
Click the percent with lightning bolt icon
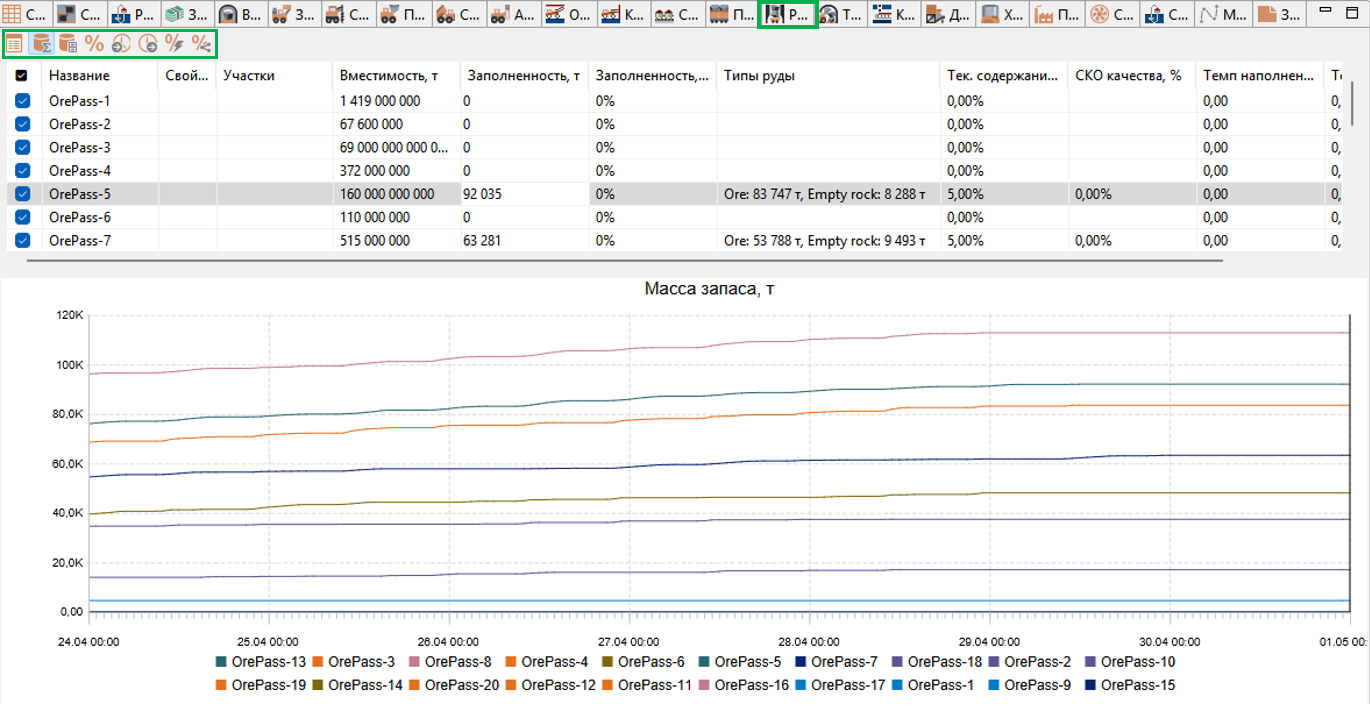[174, 43]
